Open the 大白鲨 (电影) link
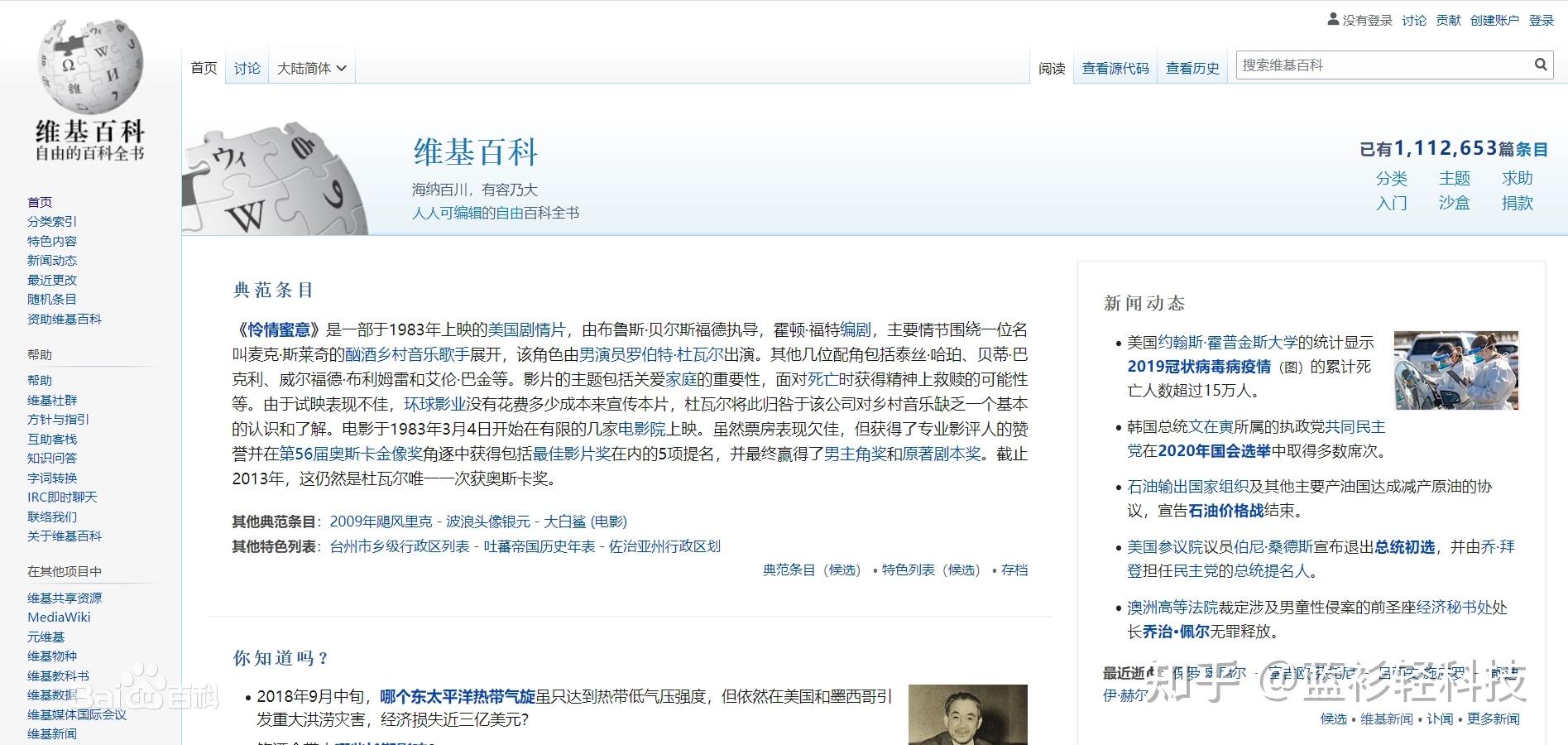 pos(585,521)
